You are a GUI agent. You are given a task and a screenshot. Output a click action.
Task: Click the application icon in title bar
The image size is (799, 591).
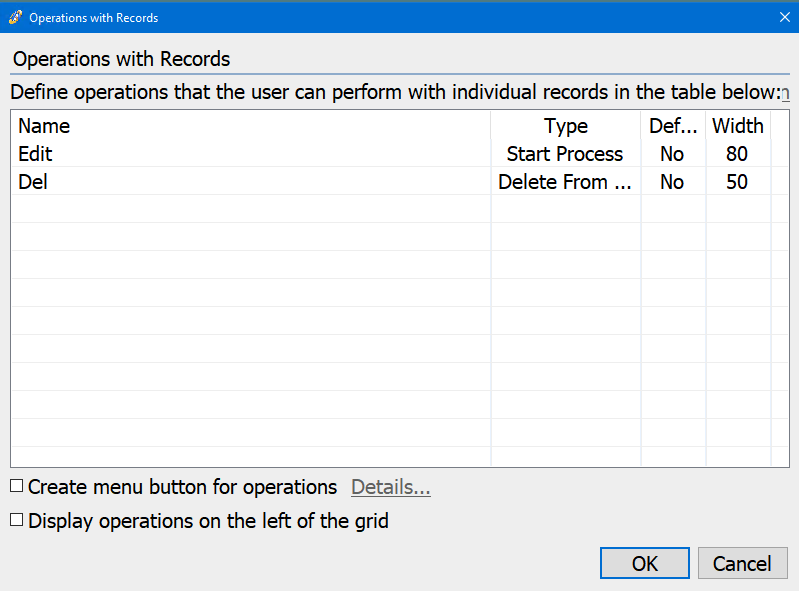(15, 17)
